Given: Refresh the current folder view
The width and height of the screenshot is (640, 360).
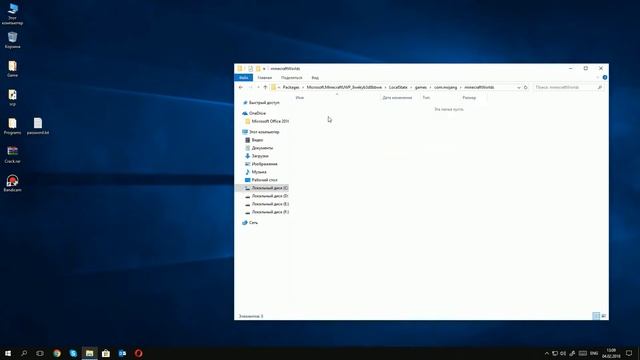Looking at the screenshot, I should (x=526, y=87).
